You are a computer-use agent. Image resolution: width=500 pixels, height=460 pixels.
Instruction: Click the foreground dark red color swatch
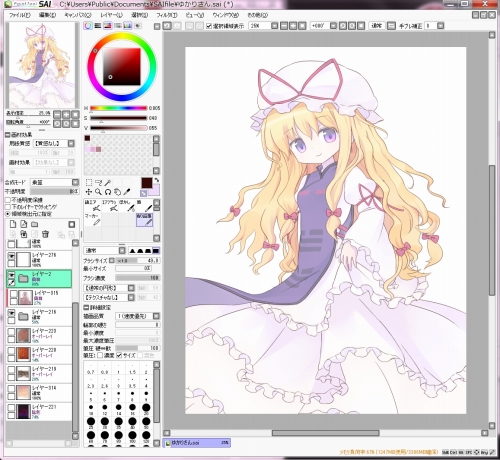pos(146,183)
